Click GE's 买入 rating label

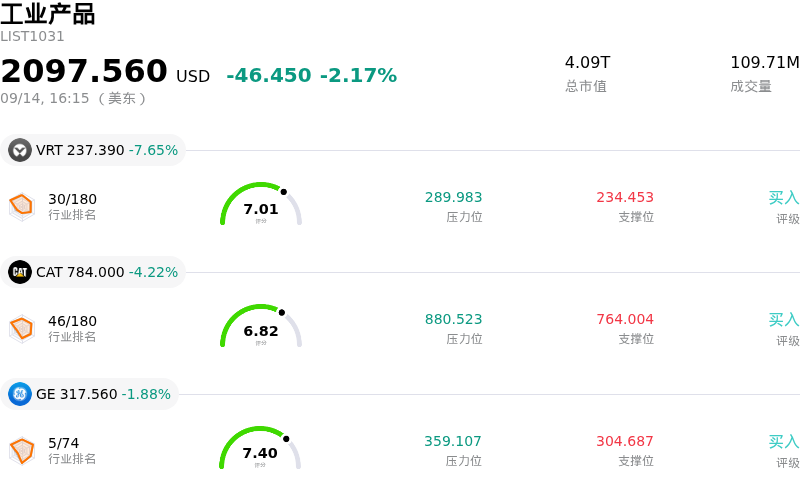[784, 442]
